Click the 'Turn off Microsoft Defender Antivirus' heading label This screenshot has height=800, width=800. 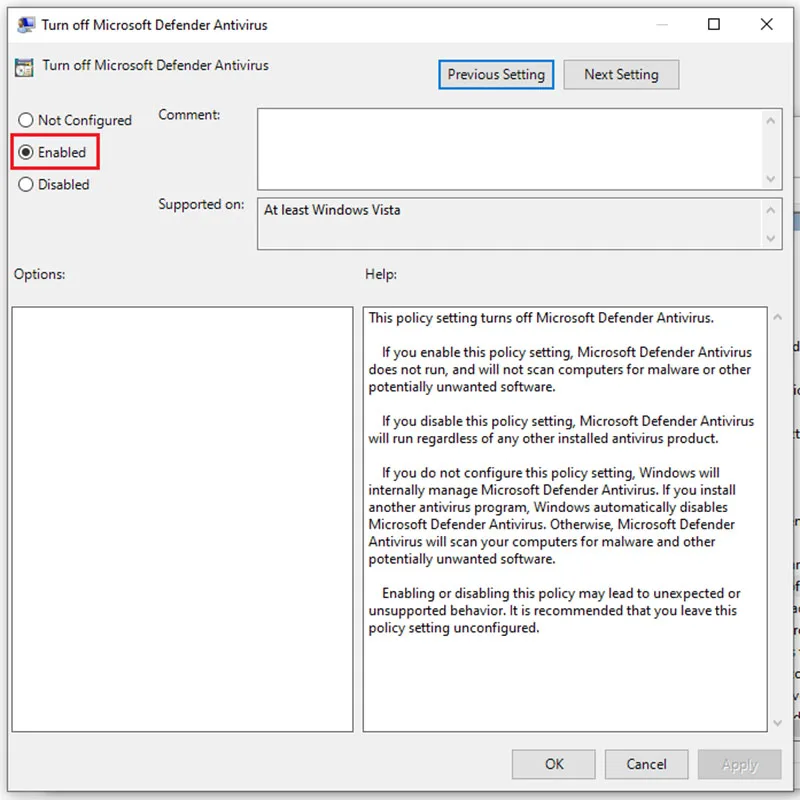tap(155, 65)
